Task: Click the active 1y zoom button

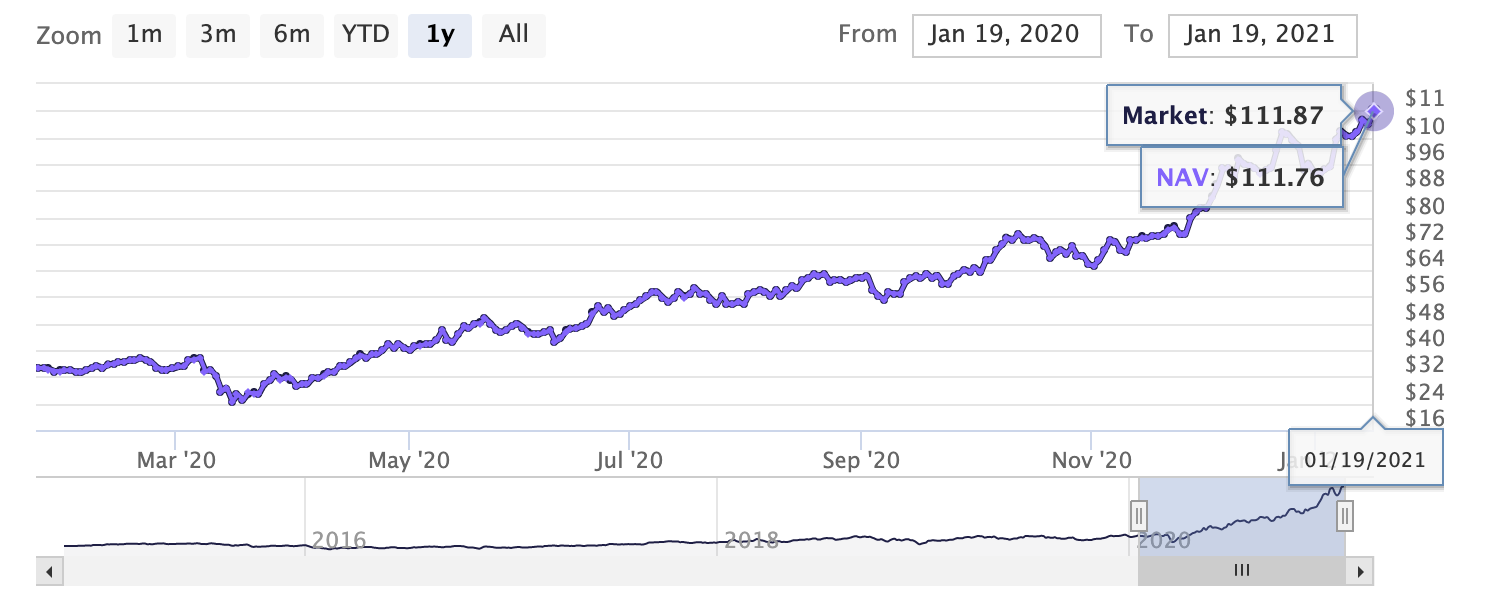Action: pyautogui.click(x=439, y=35)
